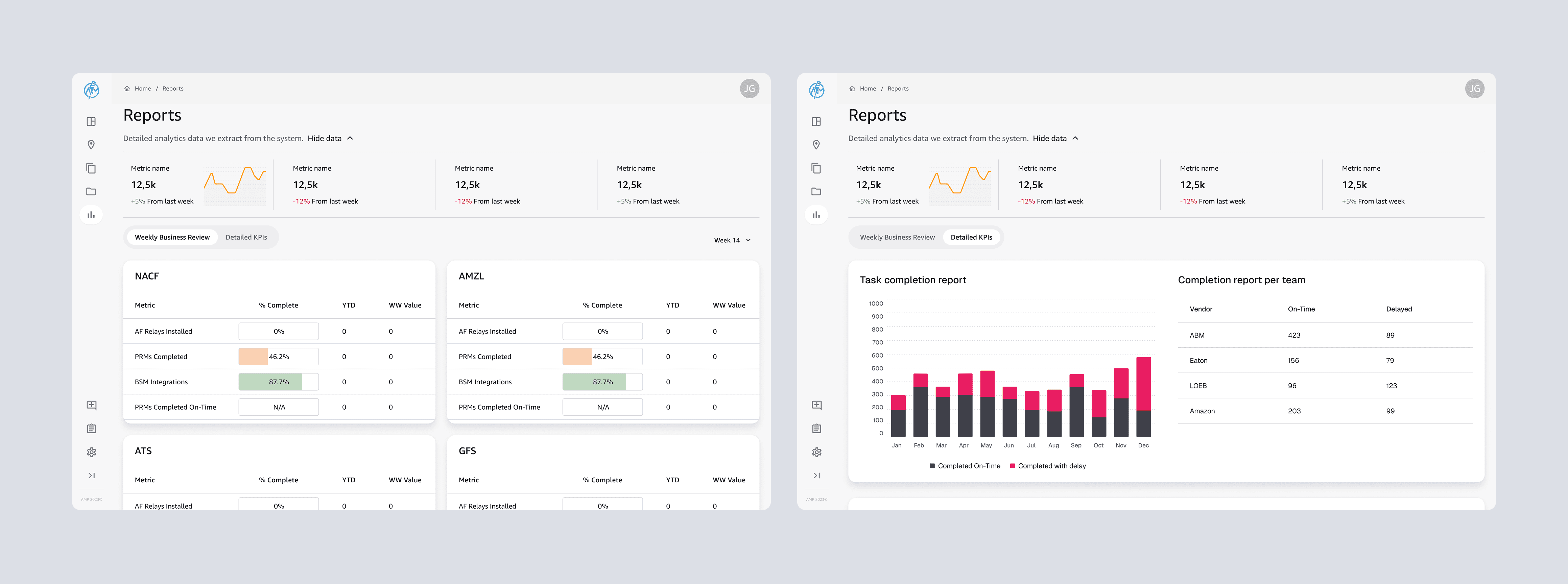
Task: Expand sidebar with the arrow-bar icon on right screen
Action: (x=816, y=476)
